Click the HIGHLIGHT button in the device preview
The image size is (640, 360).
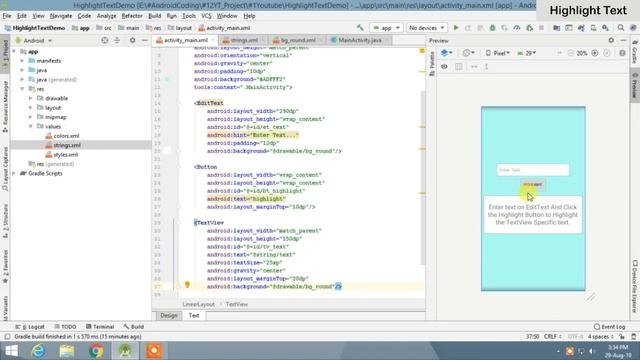533,184
